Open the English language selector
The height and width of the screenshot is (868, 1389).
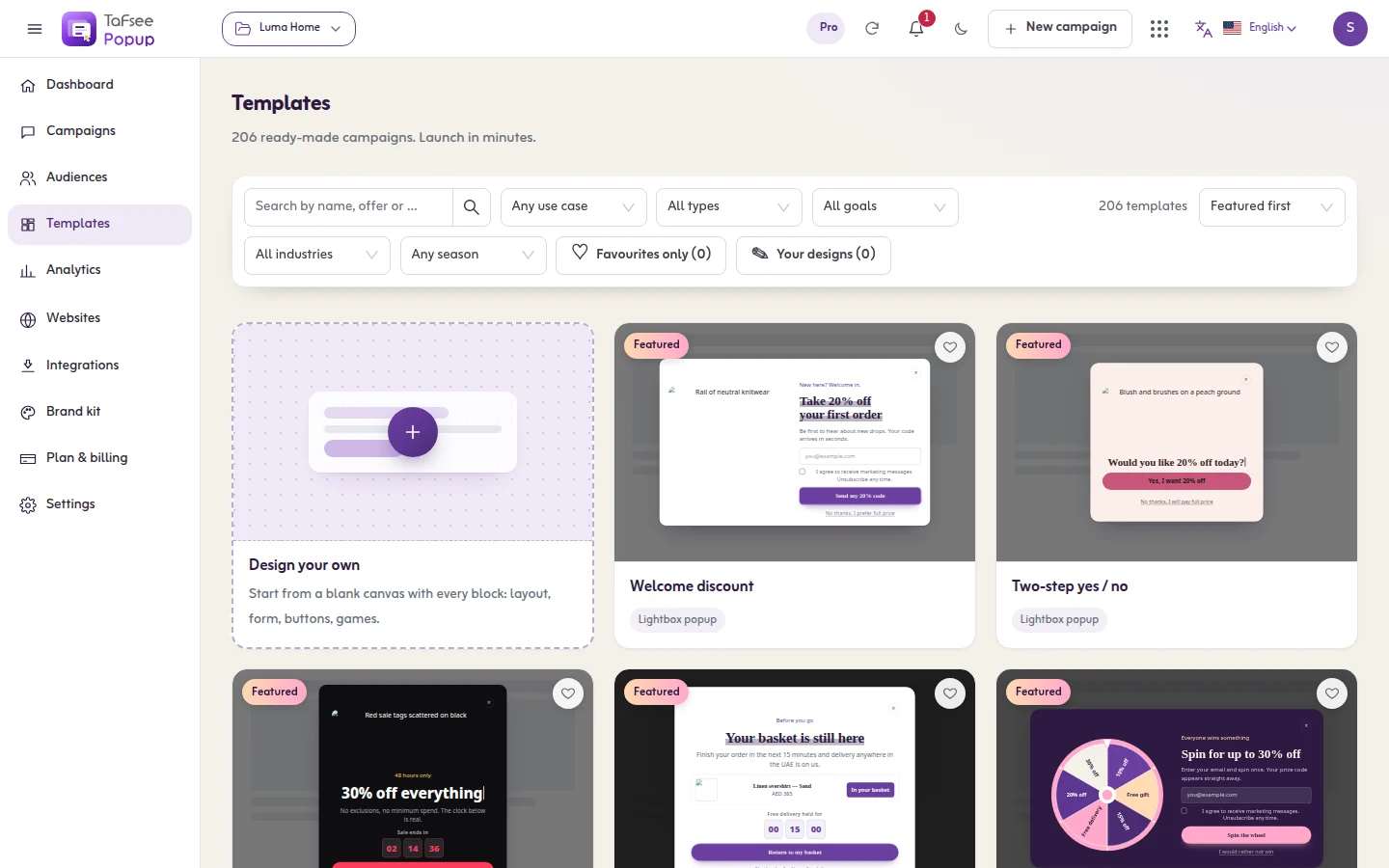tap(1261, 28)
